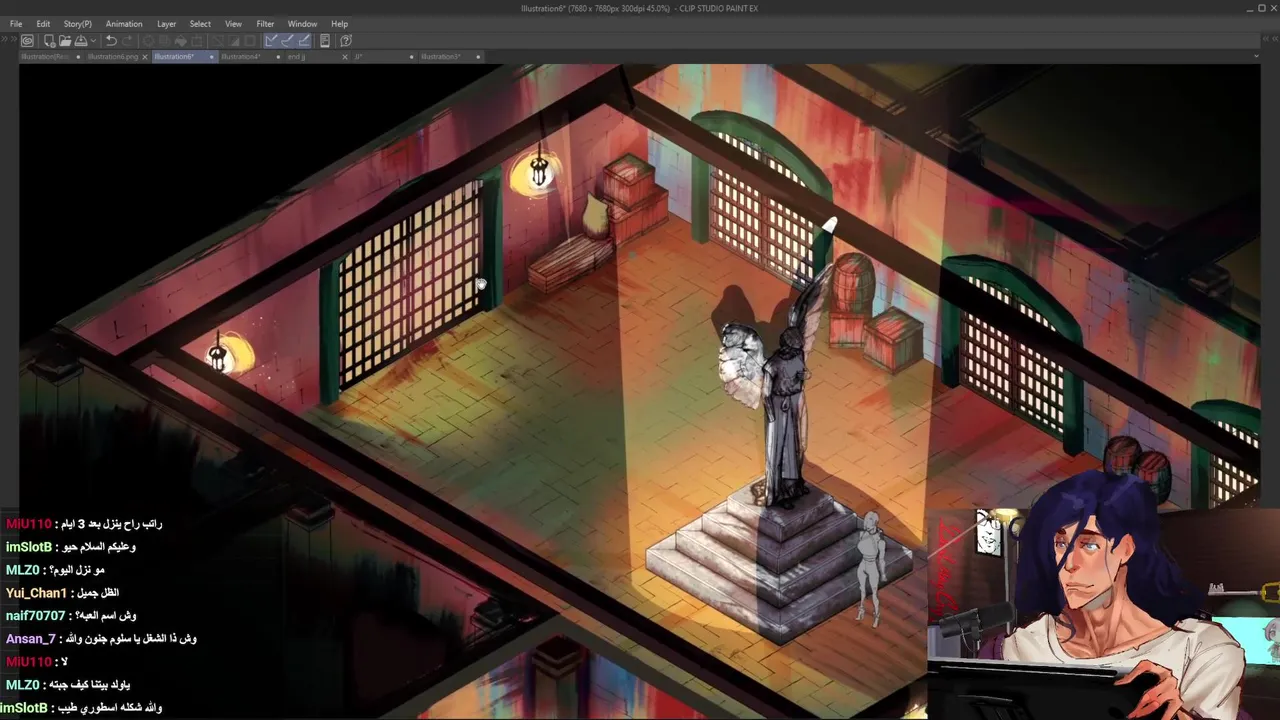
Task: Create a new document via New icon
Action: (x=49, y=41)
